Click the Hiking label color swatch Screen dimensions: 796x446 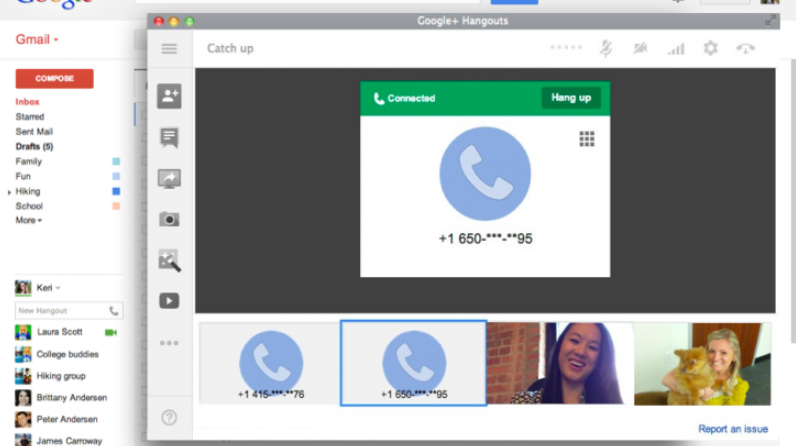click(116, 191)
